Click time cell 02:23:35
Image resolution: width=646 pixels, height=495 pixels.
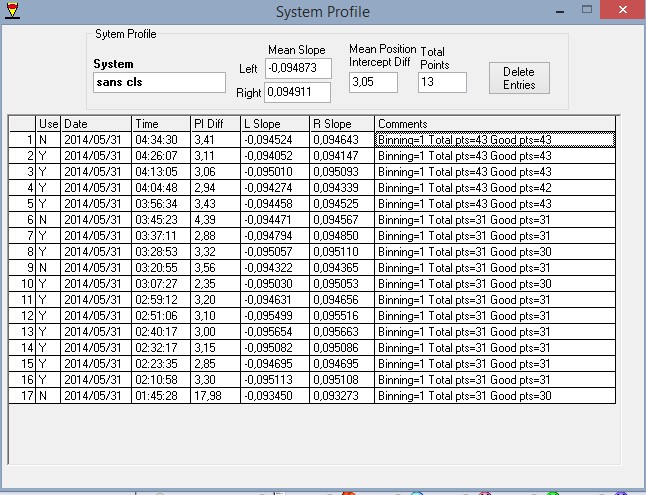(x=161, y=364)
